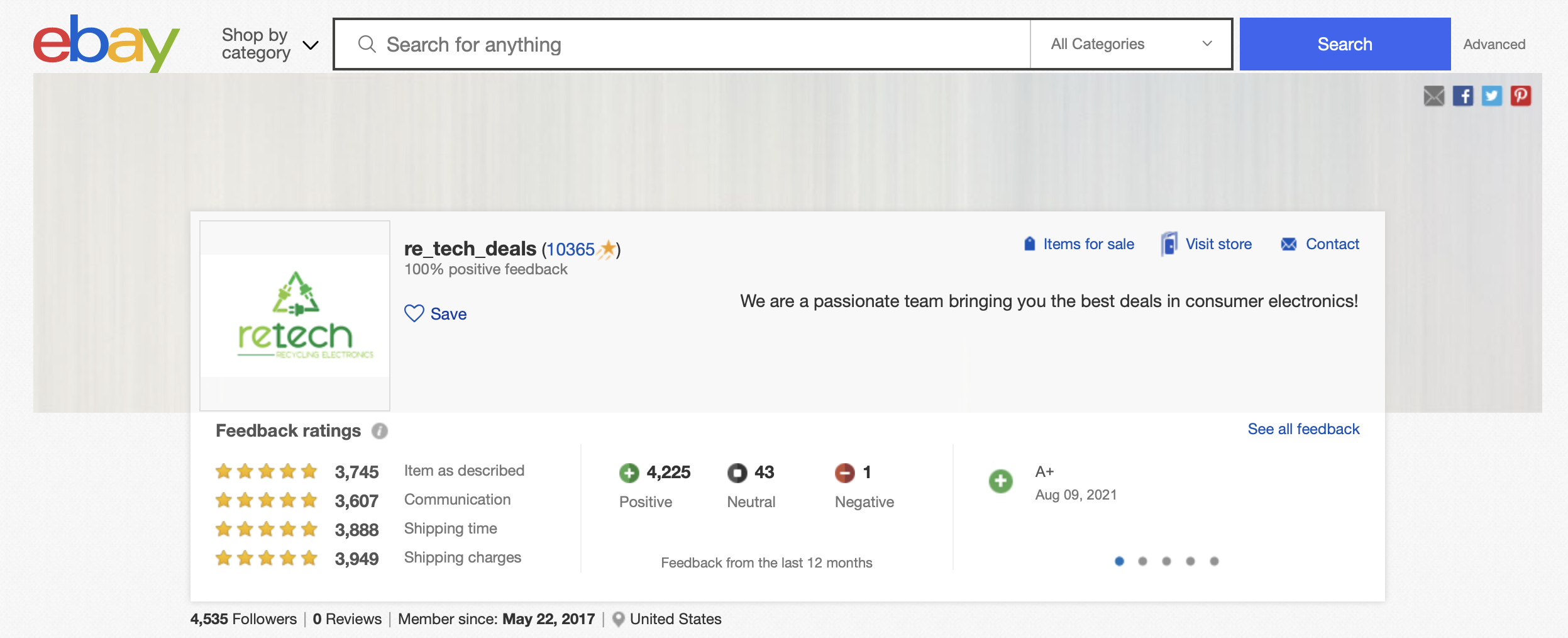Select the fourth feedback carousel dot
Image resolution: width=1568 pixels, height=638 pixels.
pyautogui.click(x=1190, y=561)
